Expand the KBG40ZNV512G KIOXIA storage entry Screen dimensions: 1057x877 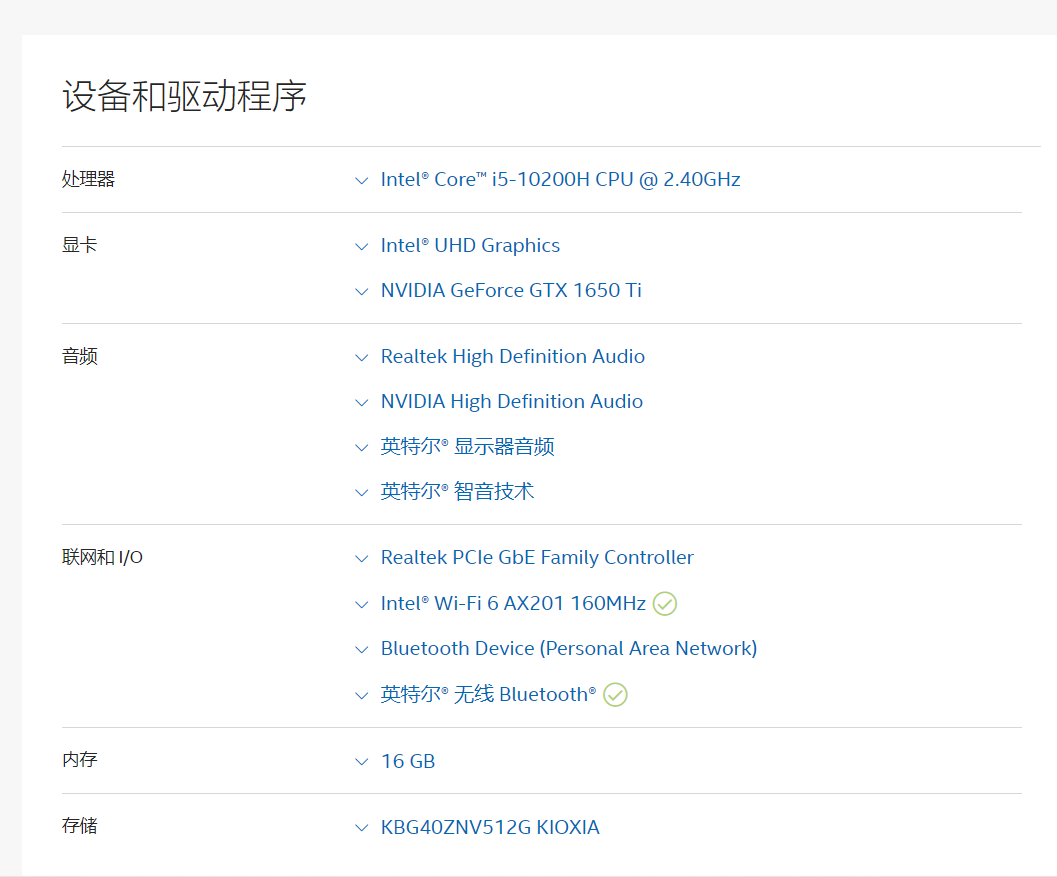(361, 827)
